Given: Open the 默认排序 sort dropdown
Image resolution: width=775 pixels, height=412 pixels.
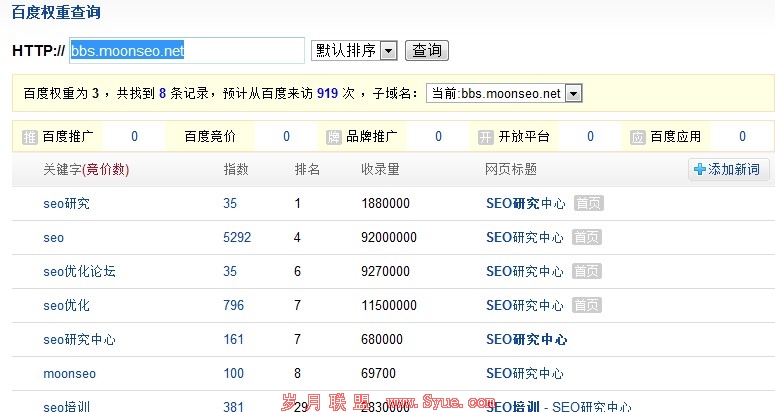Looking at the screenshot, I should tap(354, 50).
